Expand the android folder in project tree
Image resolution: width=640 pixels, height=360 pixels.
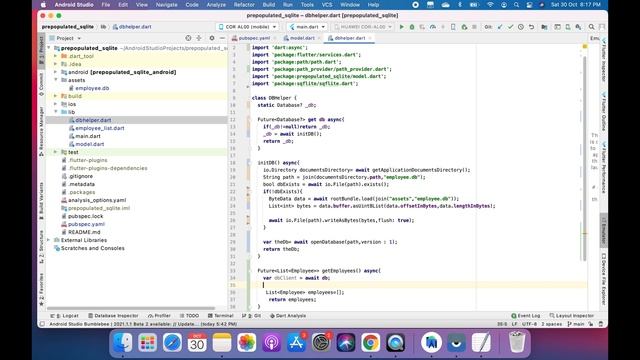[x=56, y=72]
